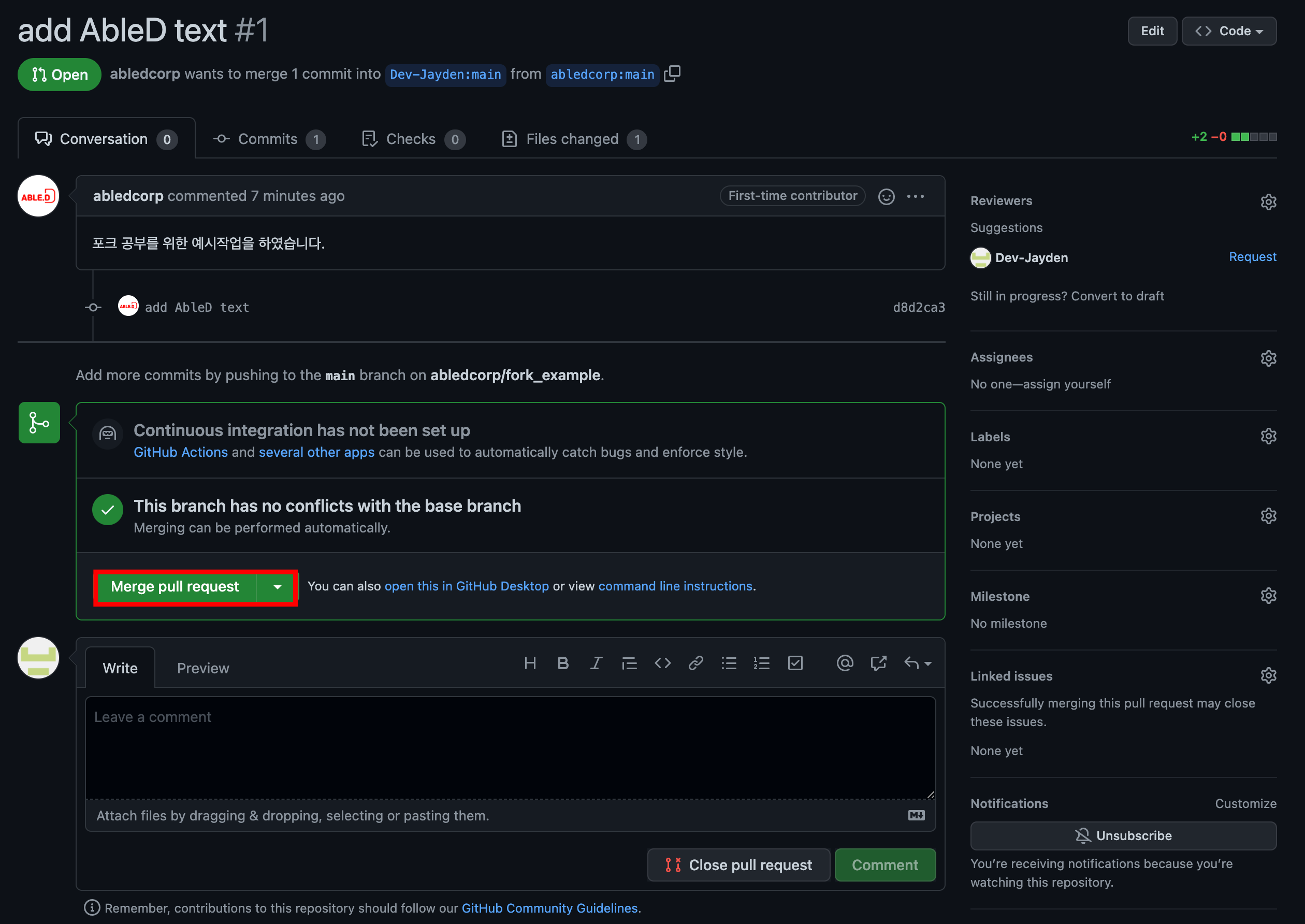The image size is (1305, 924).
Task: Open the saved replies dropdown
Action: coord(917,663)
